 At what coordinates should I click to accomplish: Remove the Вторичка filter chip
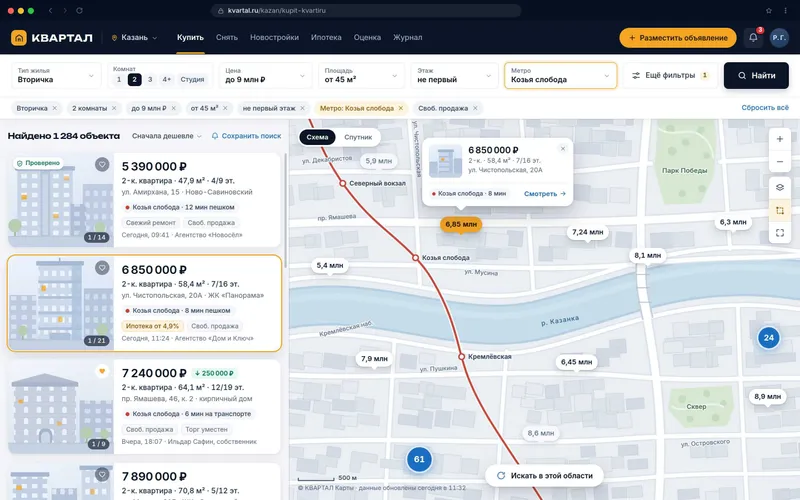click(x=55, y=108)
